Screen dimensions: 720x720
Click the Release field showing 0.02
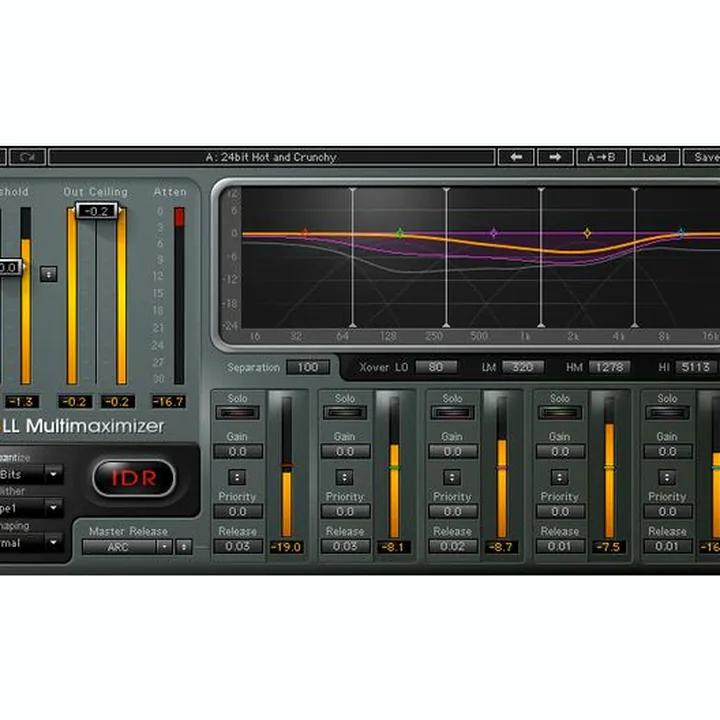tap(453, 546)
